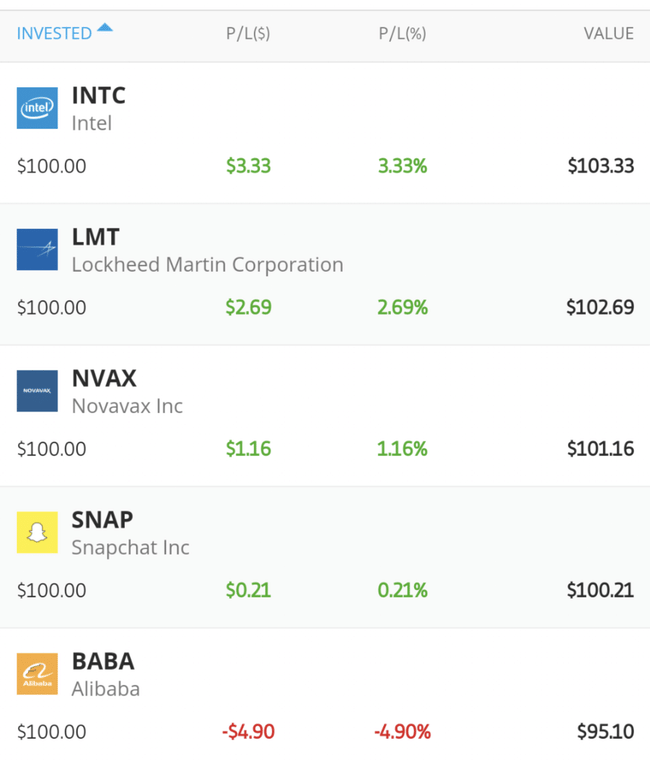Image resolution: width=650 pixels, height=760 pixels.
Task: Select Intel's $103.33 value
Action: 600,166
